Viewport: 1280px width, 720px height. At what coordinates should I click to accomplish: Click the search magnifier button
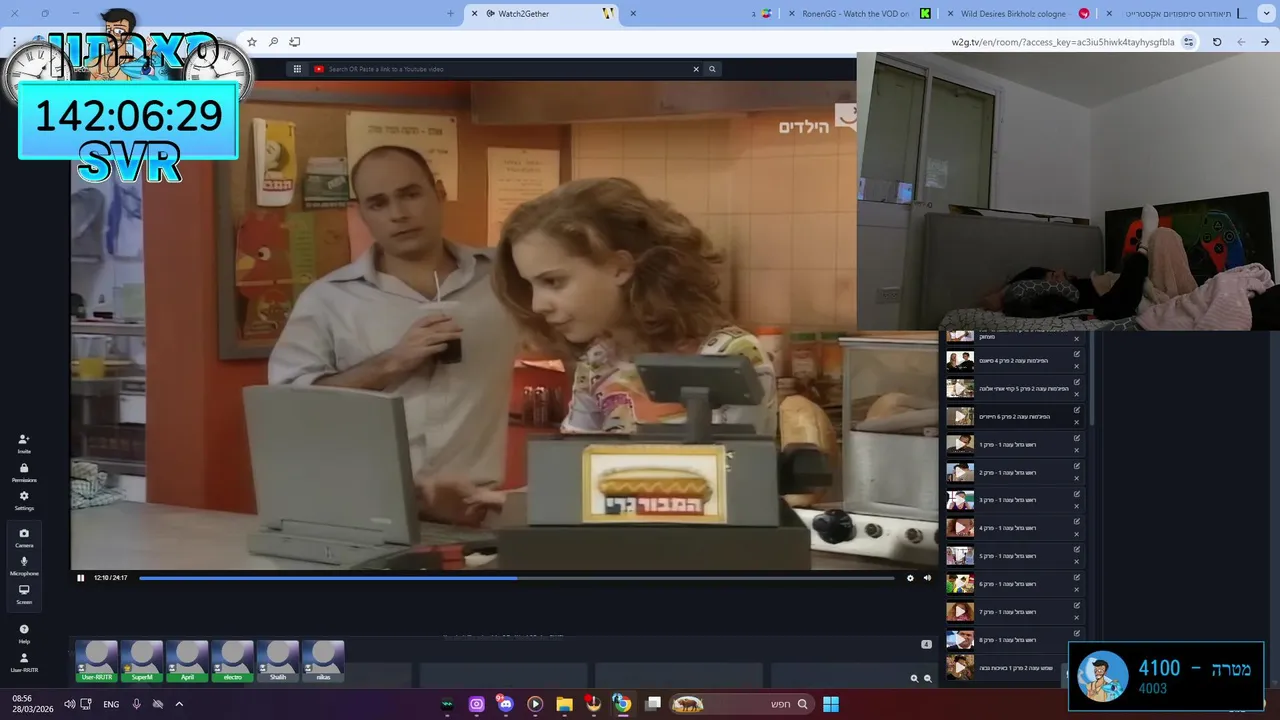click(712, 69)
